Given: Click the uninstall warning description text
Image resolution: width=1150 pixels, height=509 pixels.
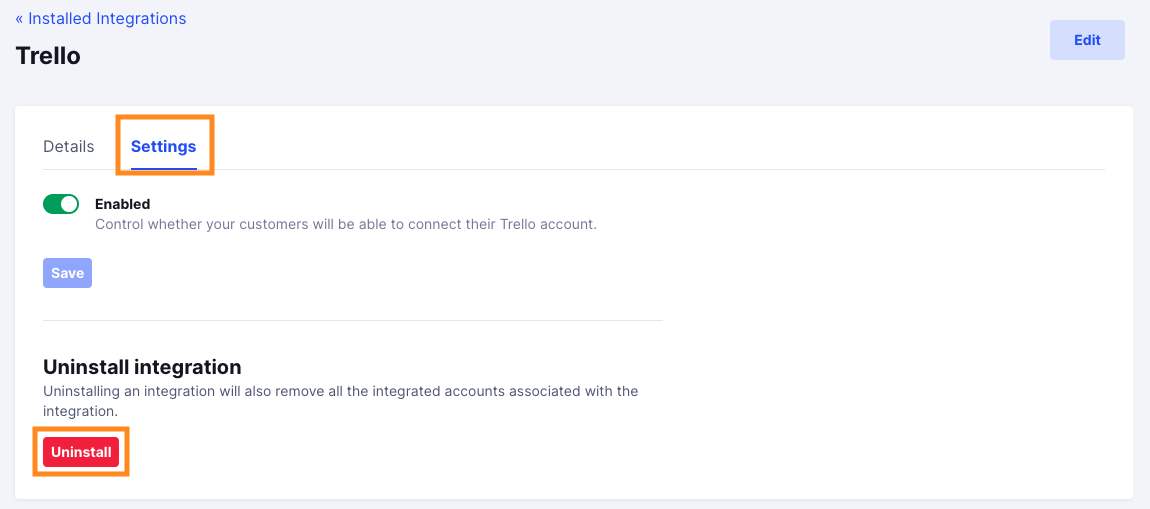Looking at the screenshot, I should pyautogui.click(x=341, y=401).
